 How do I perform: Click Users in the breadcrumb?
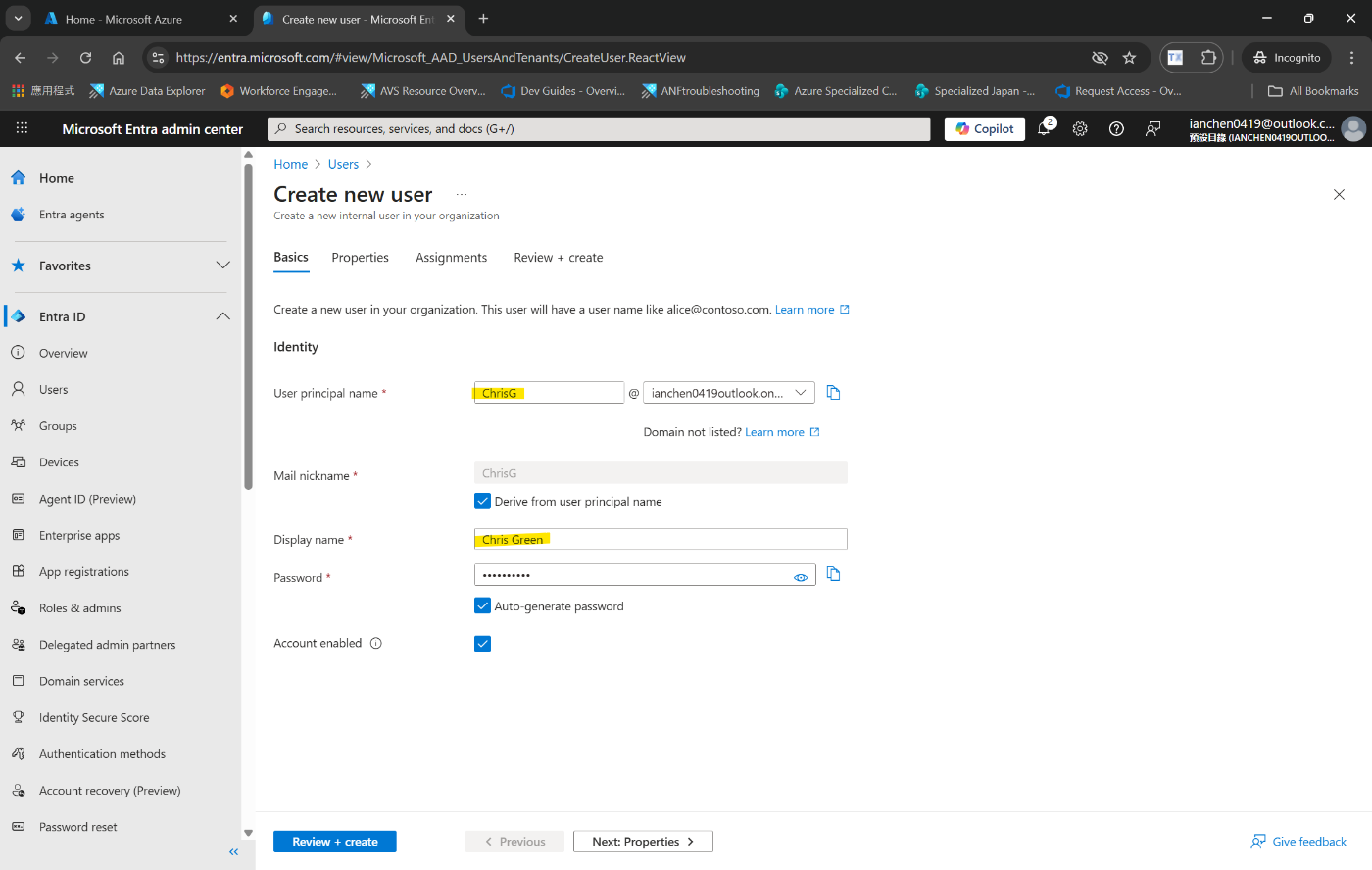pyautogui.click(x=343, y=164)
